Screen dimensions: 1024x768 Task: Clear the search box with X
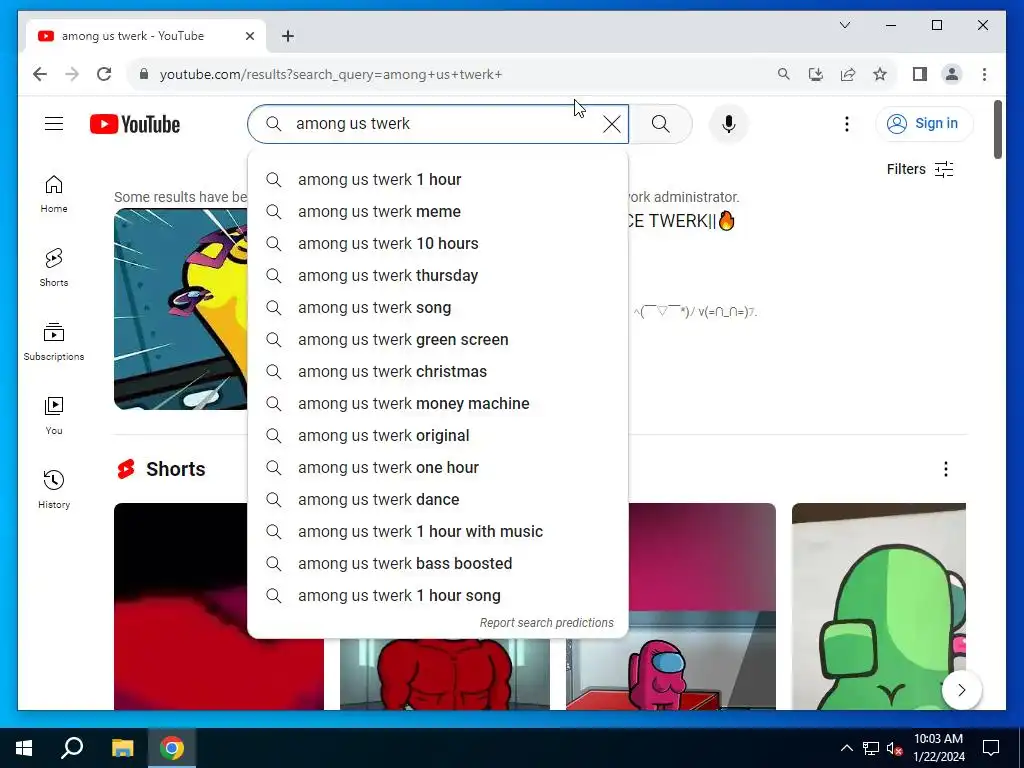[611, 124]
